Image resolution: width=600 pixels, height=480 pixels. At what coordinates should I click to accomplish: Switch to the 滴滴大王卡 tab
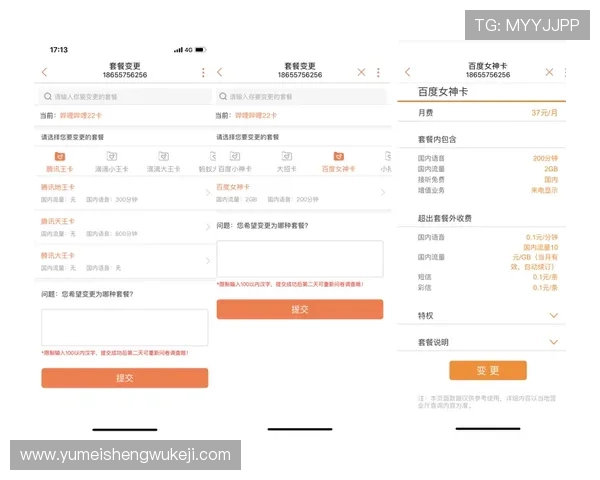(x=163, y=162)
